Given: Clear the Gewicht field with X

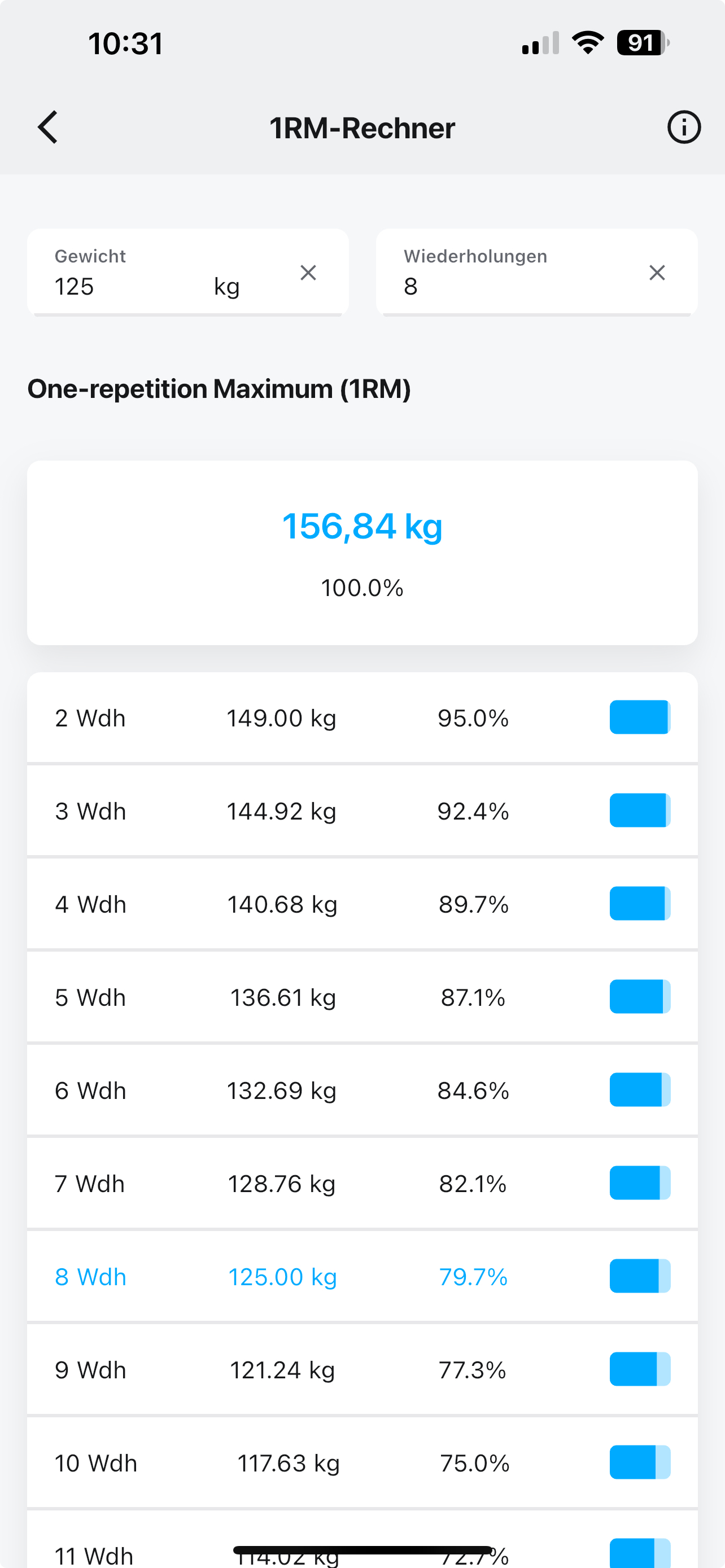Looking at the screenshot, I should [x=309, y=273].
